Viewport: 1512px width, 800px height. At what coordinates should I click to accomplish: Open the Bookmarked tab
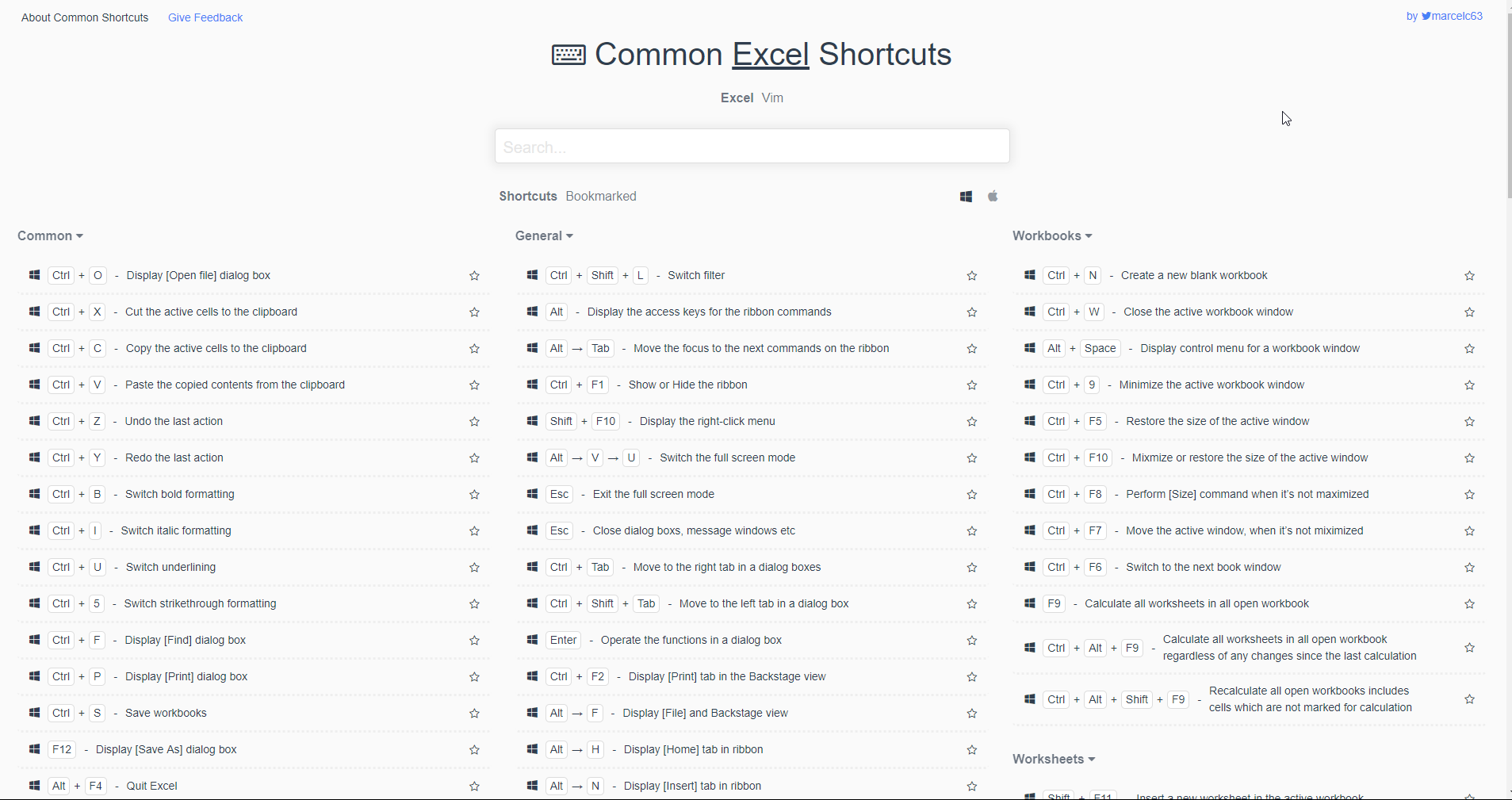pos(601,197)
